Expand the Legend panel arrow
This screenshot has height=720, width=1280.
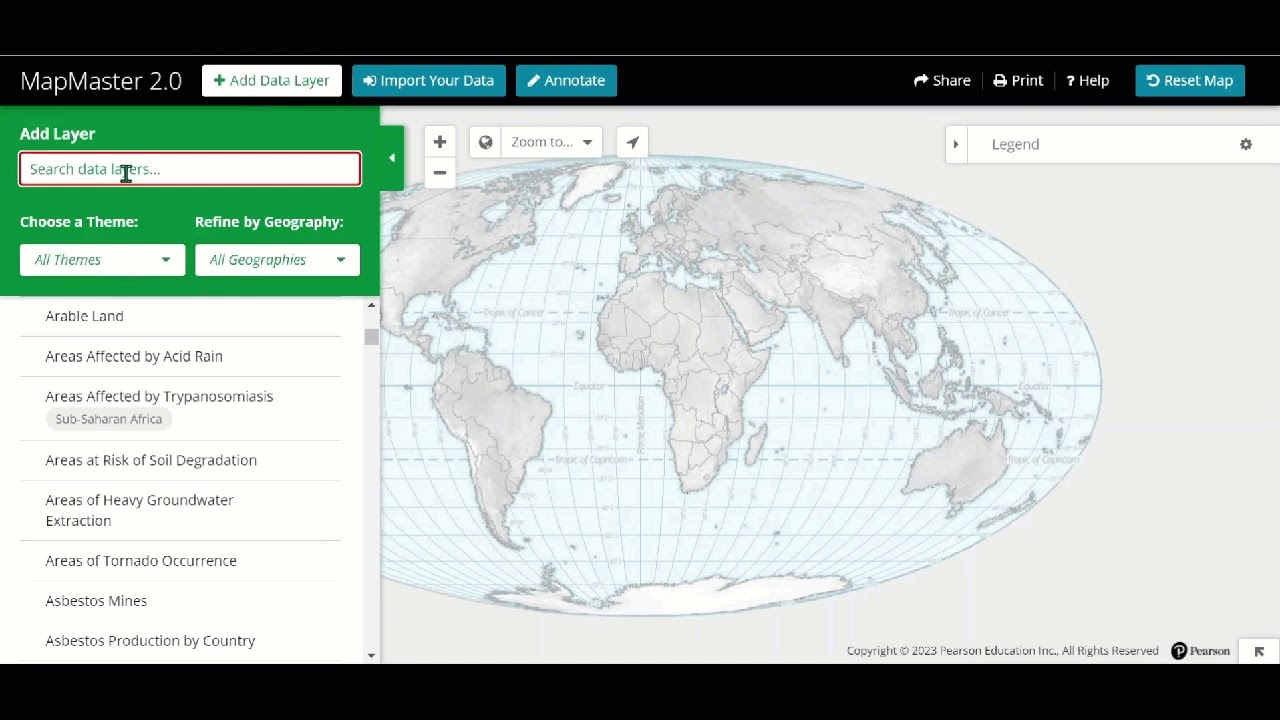[955, 144]
